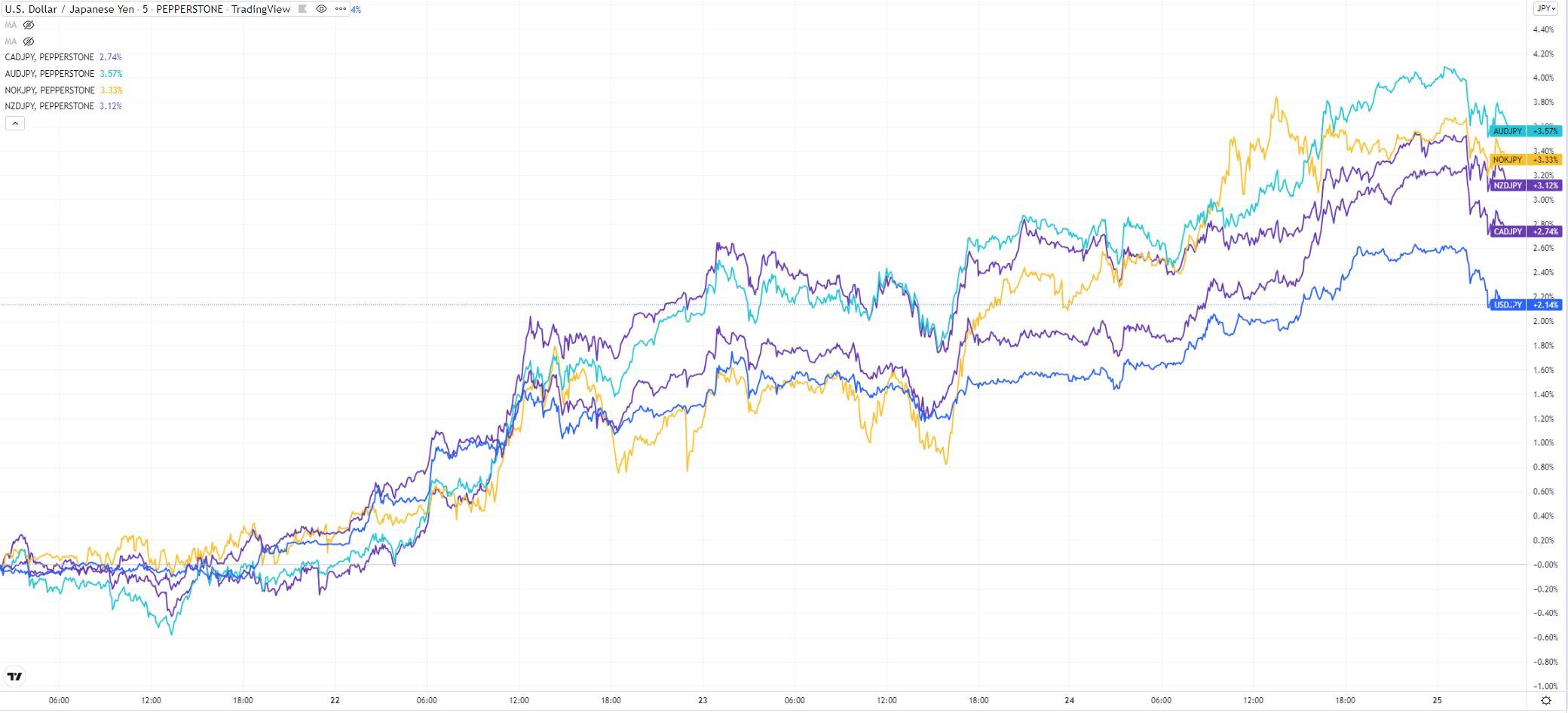Open chart settings gear icon
The height and width of the screenshot is (713, 1568).
click(1546, 701)
